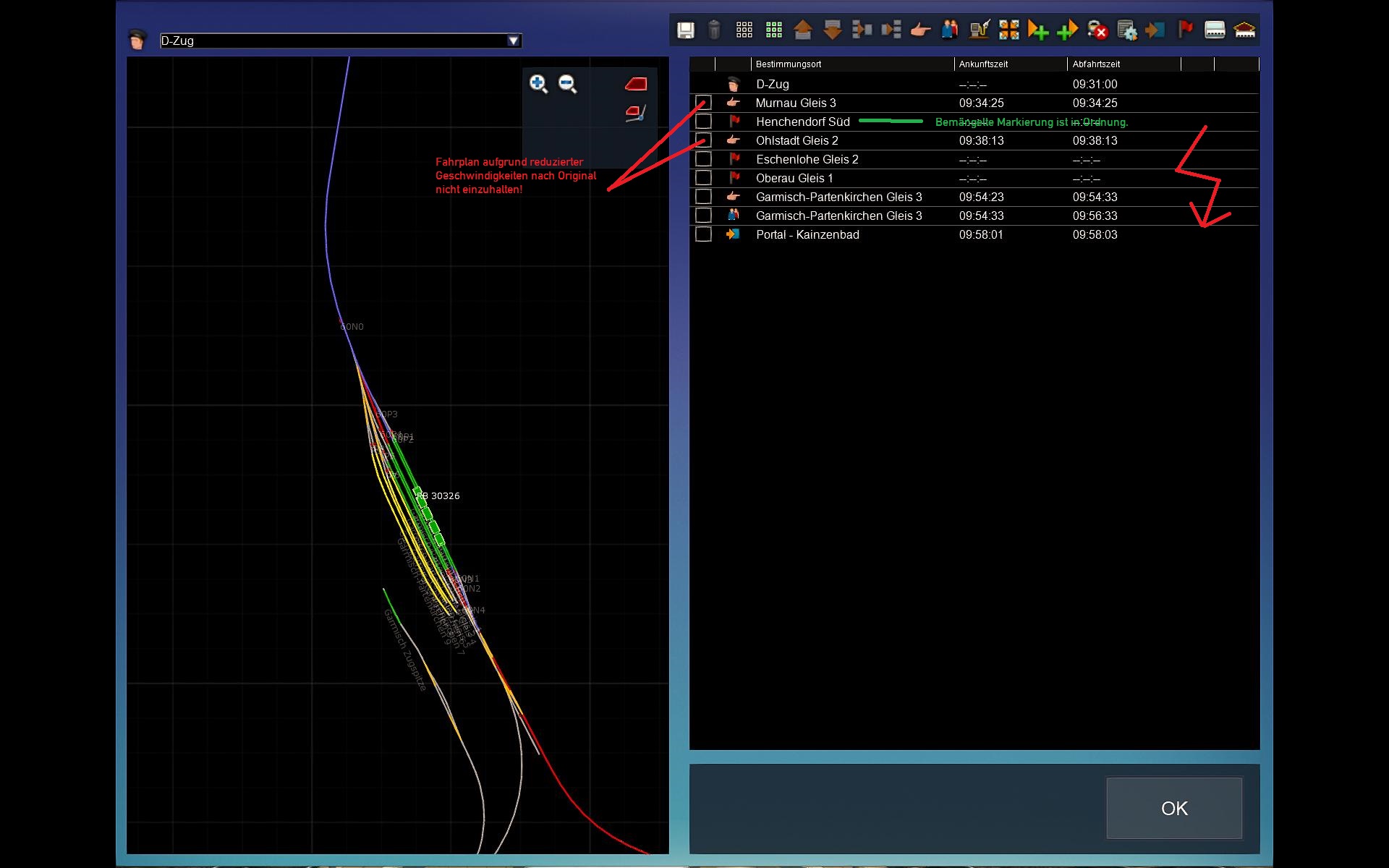Click the move instruction up arrow icon
The height and width of the screenshot is (868, 1389).
tap(803, 30)
